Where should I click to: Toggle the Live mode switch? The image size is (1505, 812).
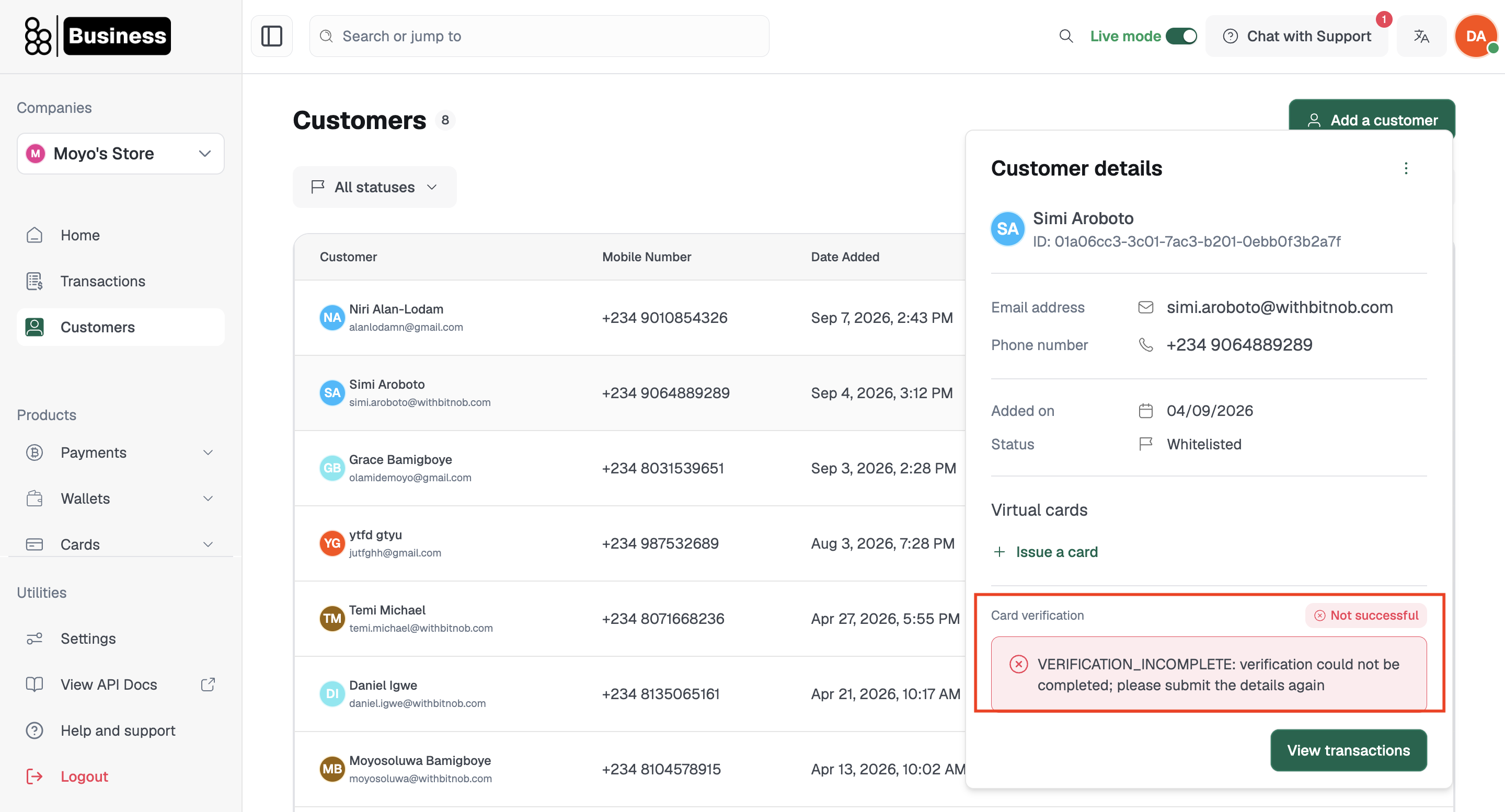tap(1181, 36)
